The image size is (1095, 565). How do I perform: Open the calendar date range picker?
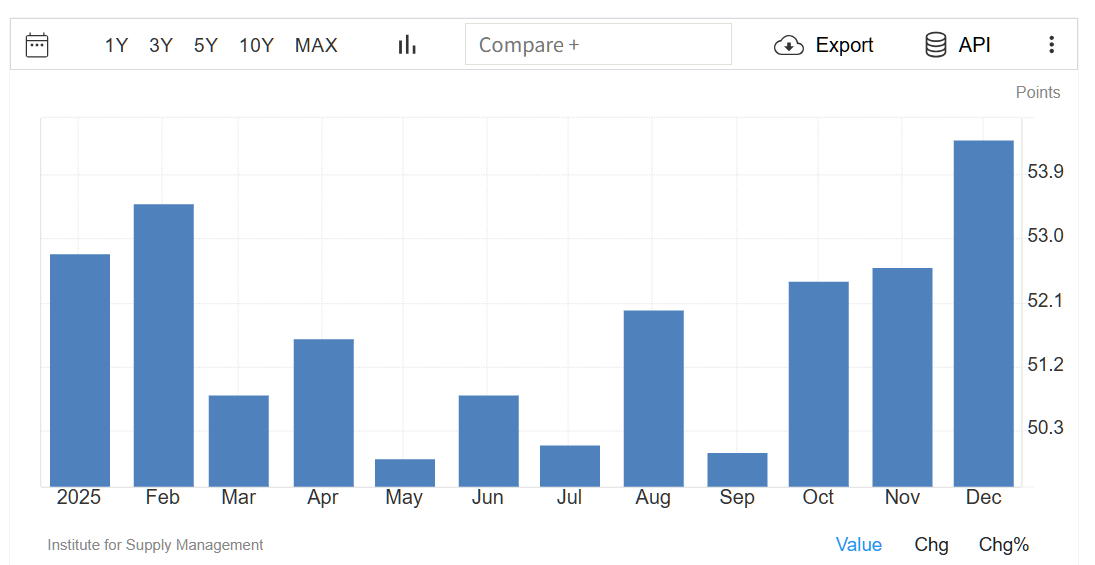[37, 45]
